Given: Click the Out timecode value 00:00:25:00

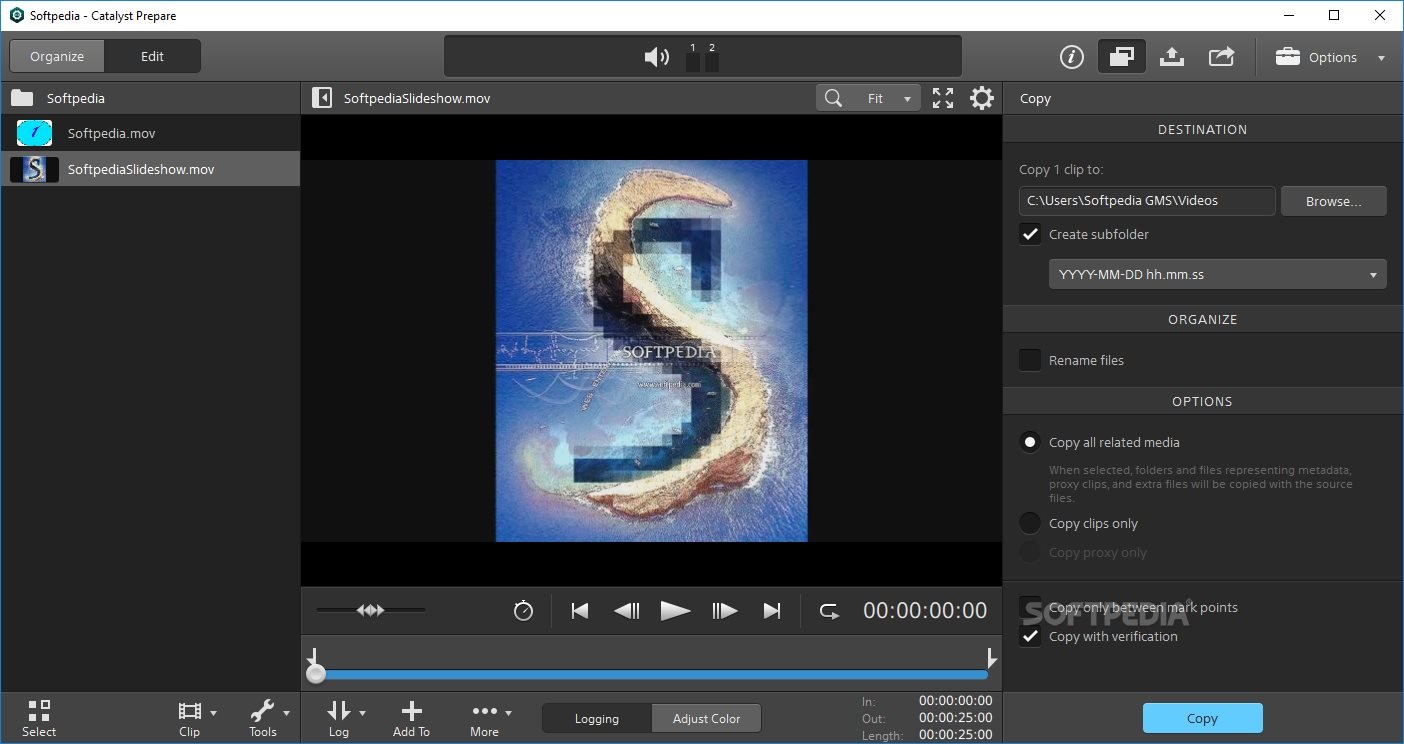Looking at the screenshot, I should (x=955, y=718).
